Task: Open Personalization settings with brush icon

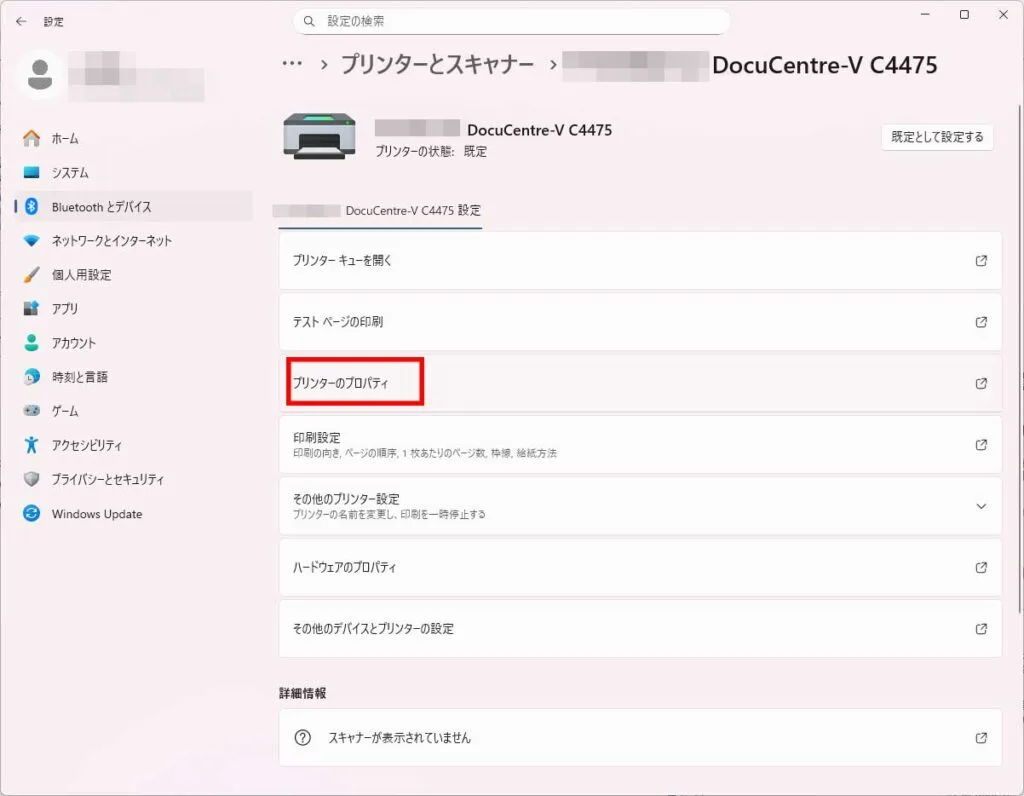Action: [x=32, y=275]
